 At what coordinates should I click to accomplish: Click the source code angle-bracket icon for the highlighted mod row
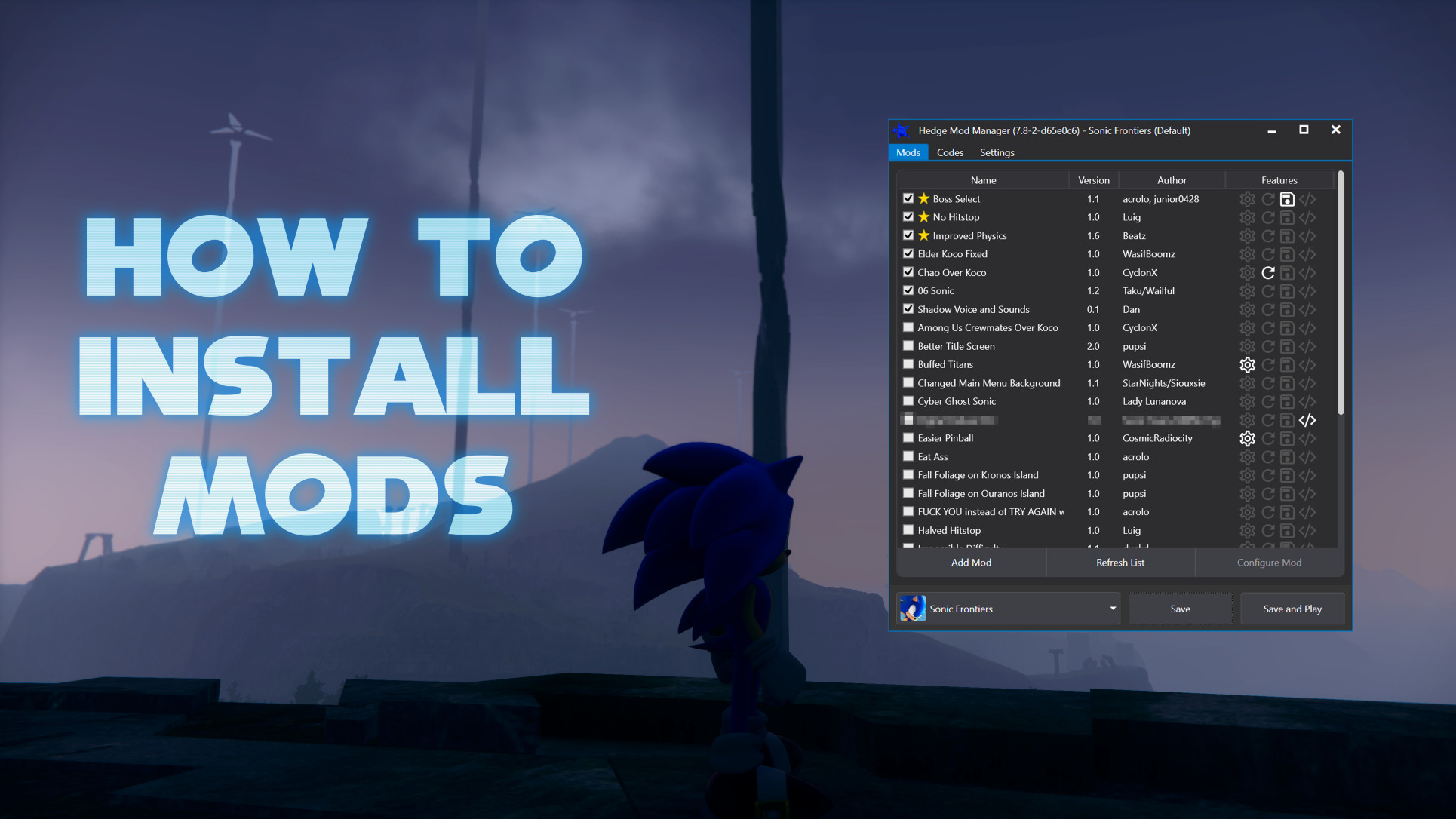click(x=1308, y=419)
